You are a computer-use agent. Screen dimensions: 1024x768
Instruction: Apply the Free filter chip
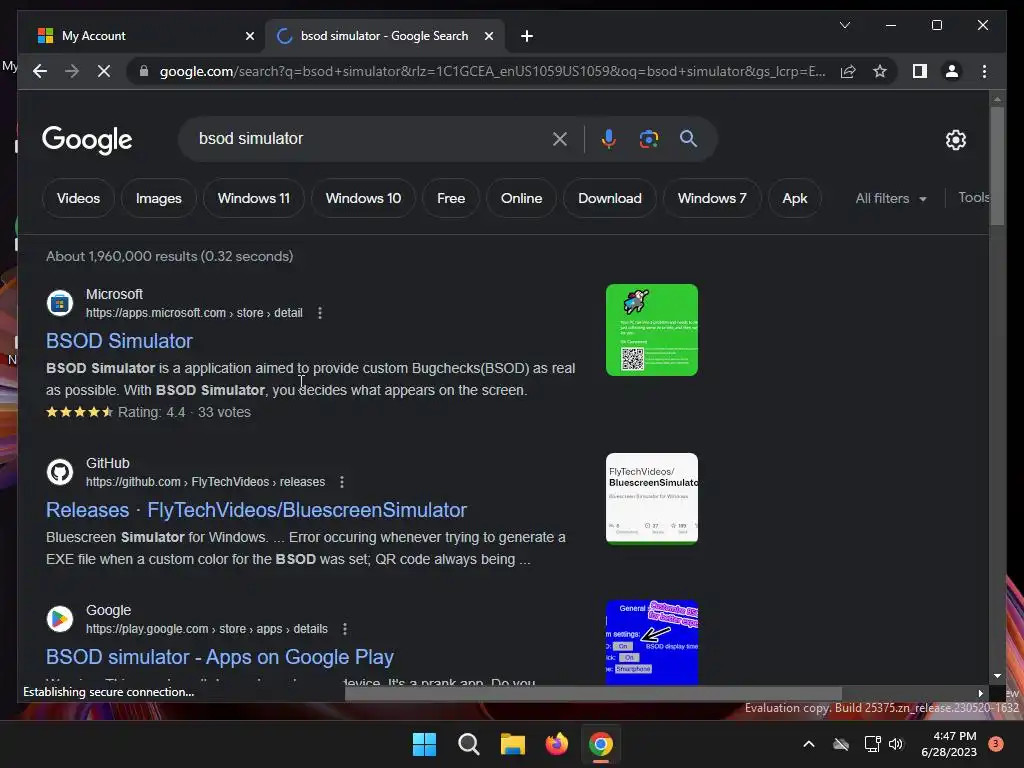[451, 199]
